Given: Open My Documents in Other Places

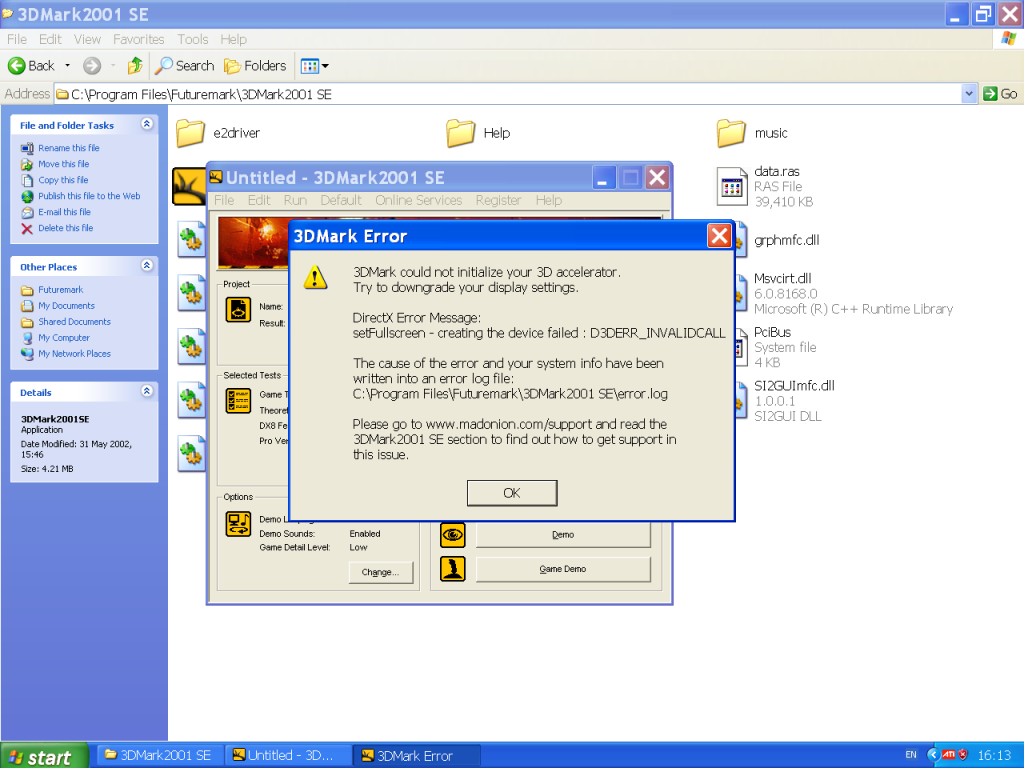Looking at the screenshot, I should pos(66,306).
